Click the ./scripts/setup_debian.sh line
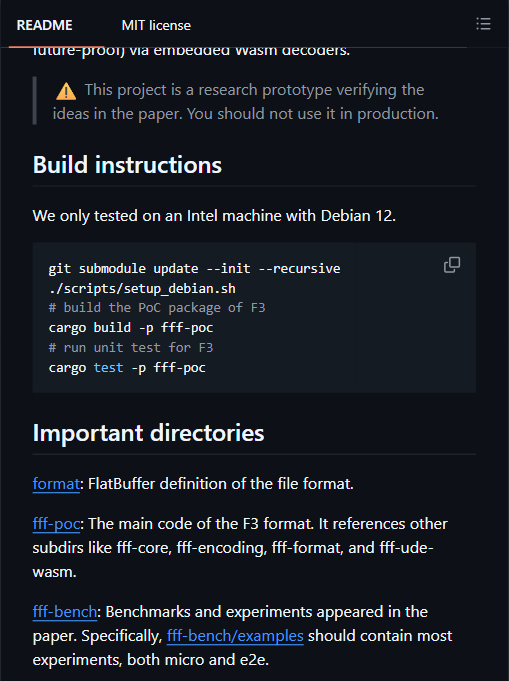The width and height of the screenshot is (509, 681). pyautogui.click(x=142, y=288)
